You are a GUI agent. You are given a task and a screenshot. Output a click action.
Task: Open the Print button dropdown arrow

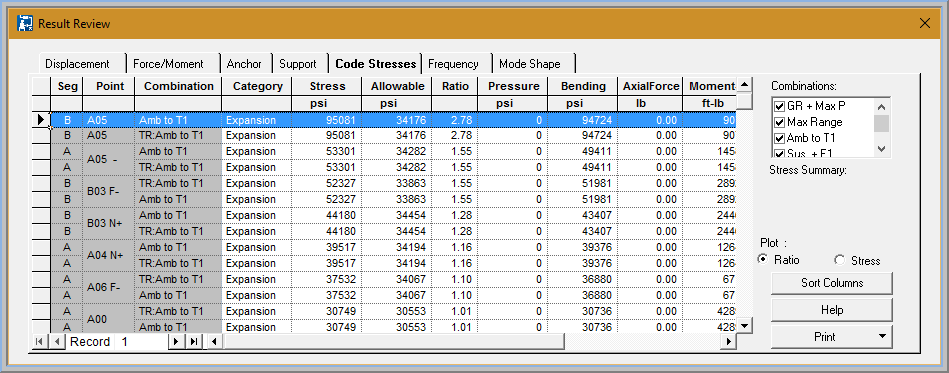[881, 336]
